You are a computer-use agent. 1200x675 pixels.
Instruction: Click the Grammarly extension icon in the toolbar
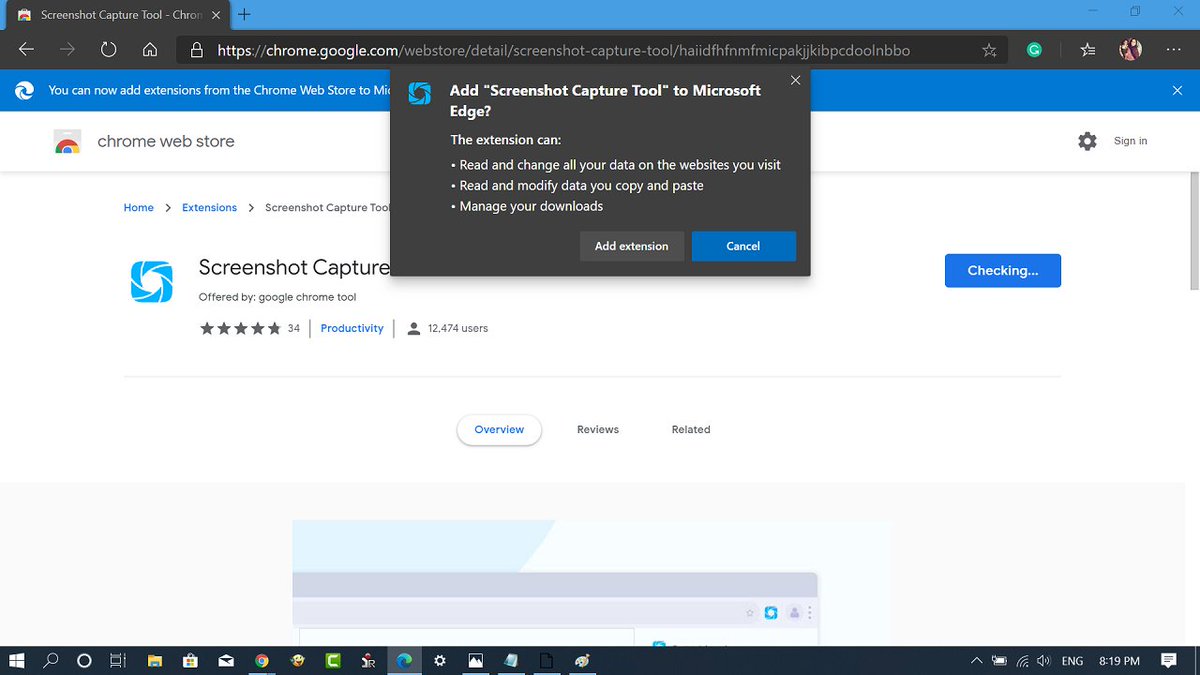tap(1034, 48)
